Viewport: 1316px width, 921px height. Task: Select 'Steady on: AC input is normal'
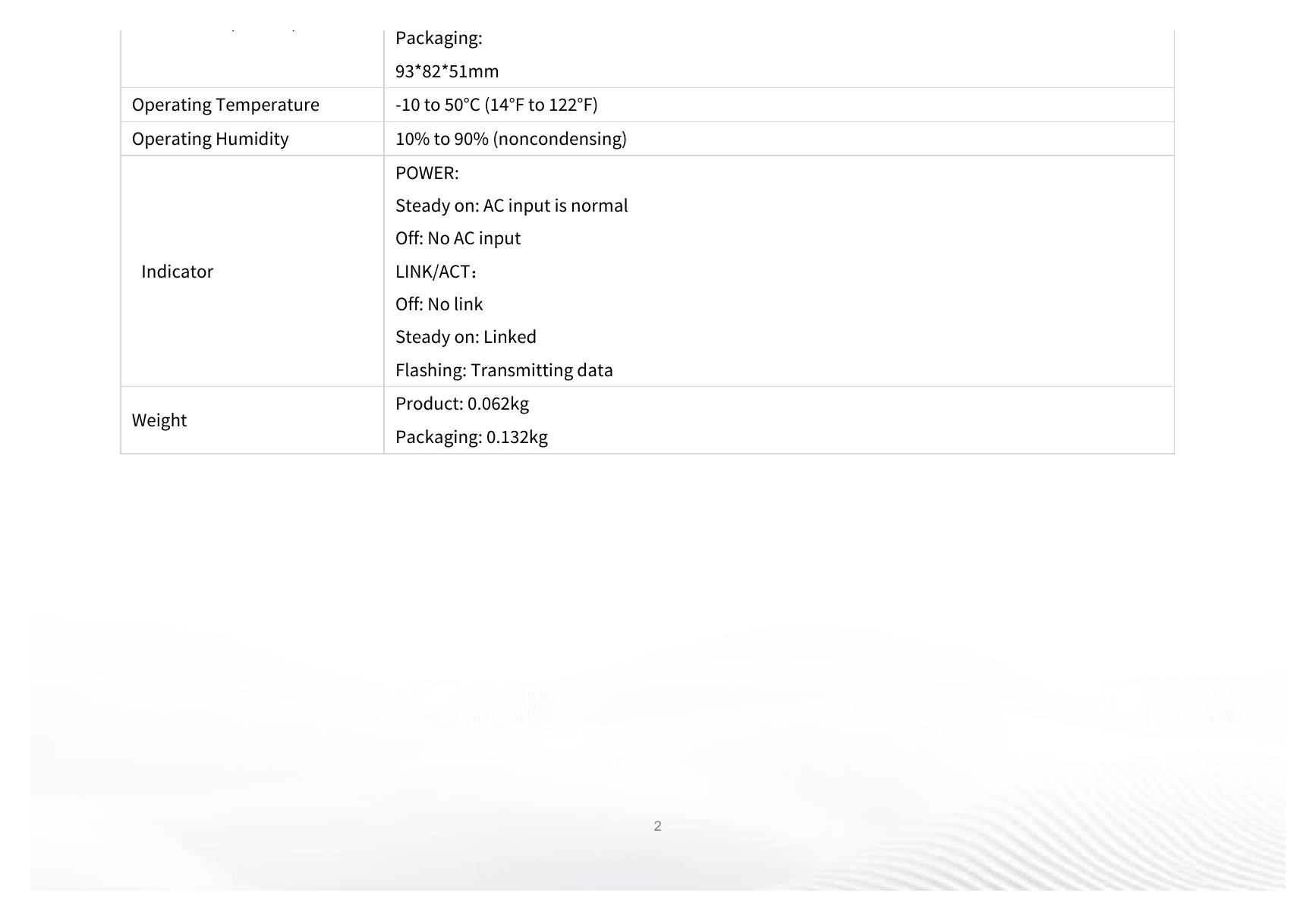[512, 206]
